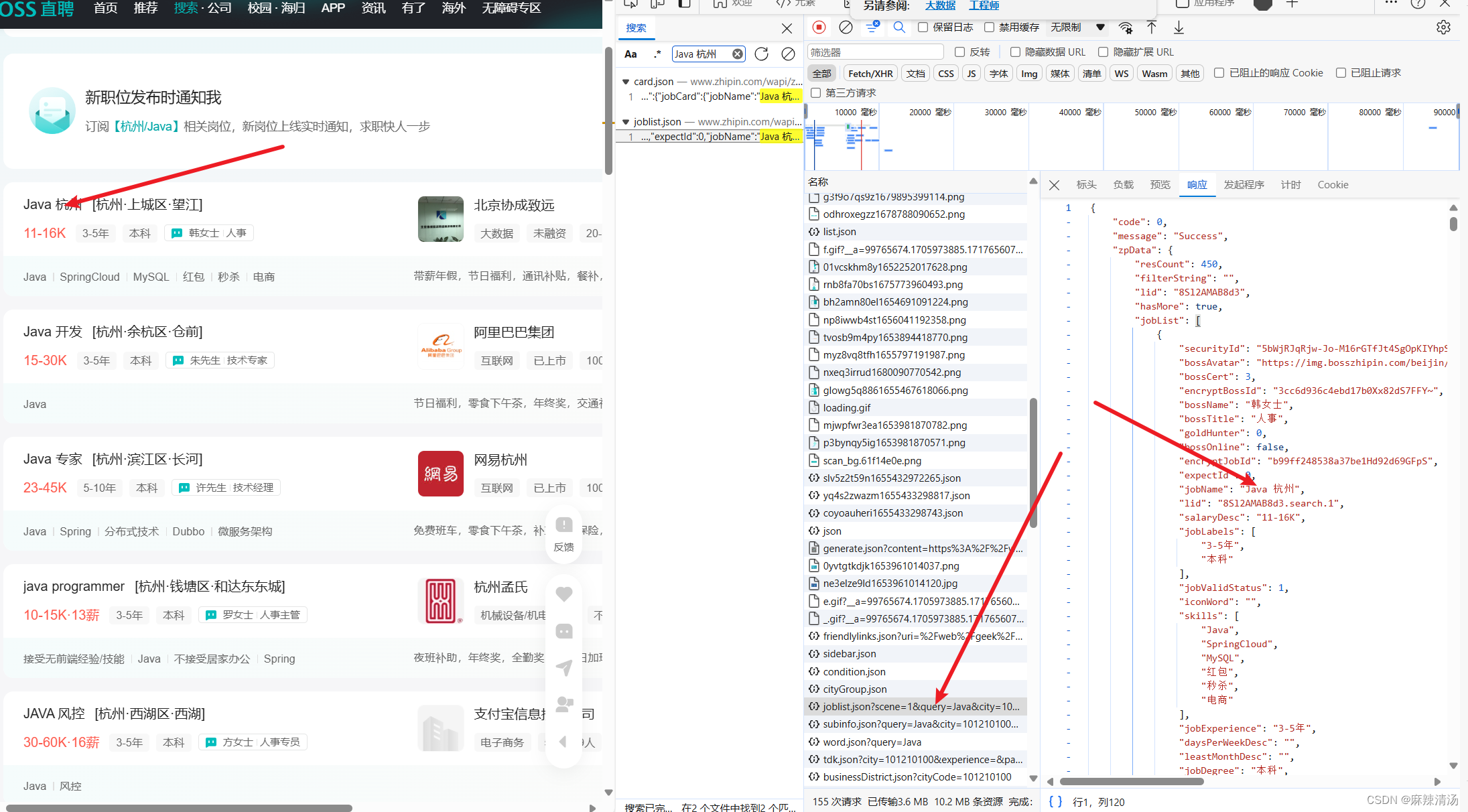
Task: Click the paper plane sidebar icon
Action: tap(564, 667)
